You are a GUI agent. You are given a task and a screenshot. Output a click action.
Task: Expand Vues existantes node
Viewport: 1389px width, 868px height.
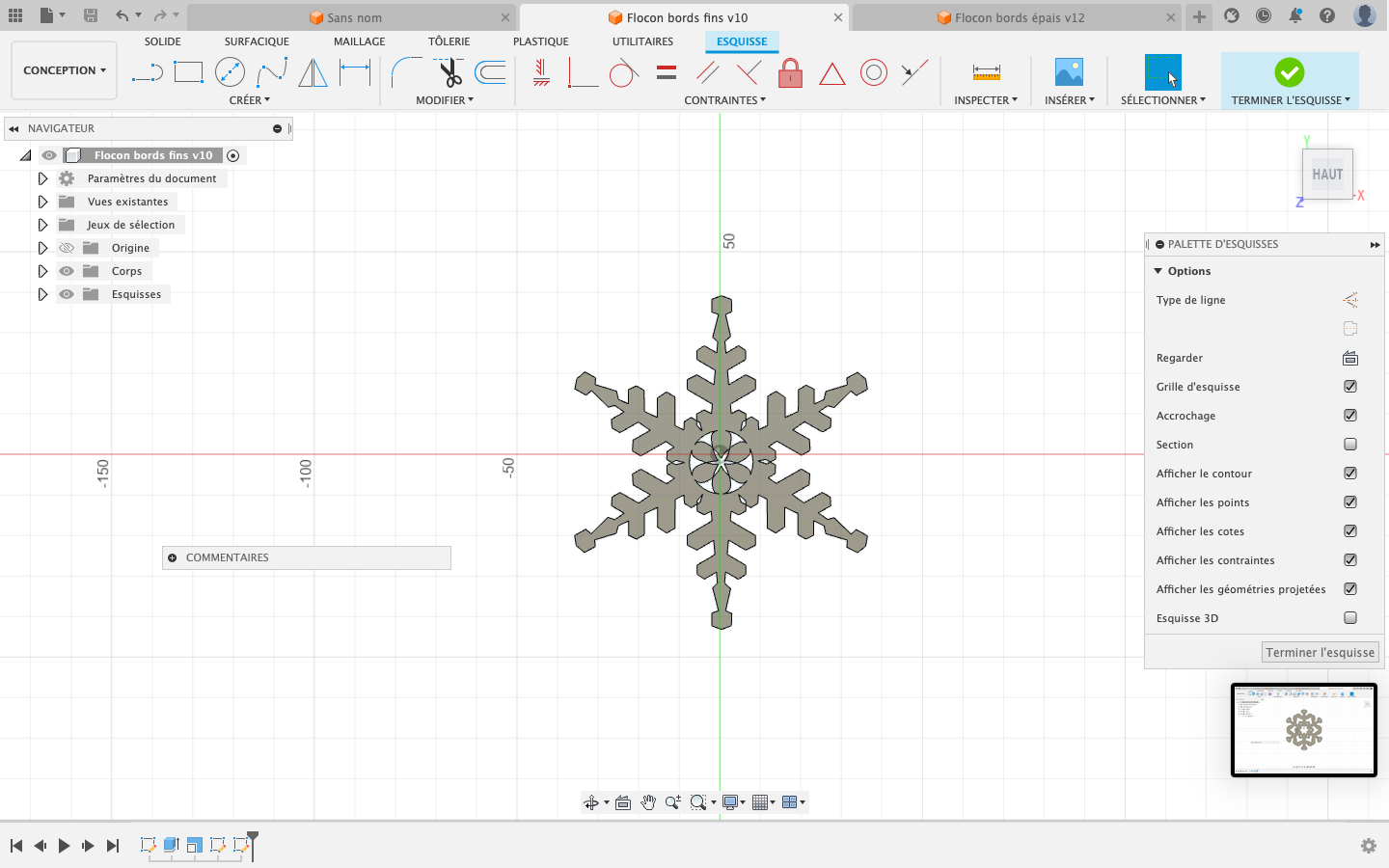pos(42,202)
